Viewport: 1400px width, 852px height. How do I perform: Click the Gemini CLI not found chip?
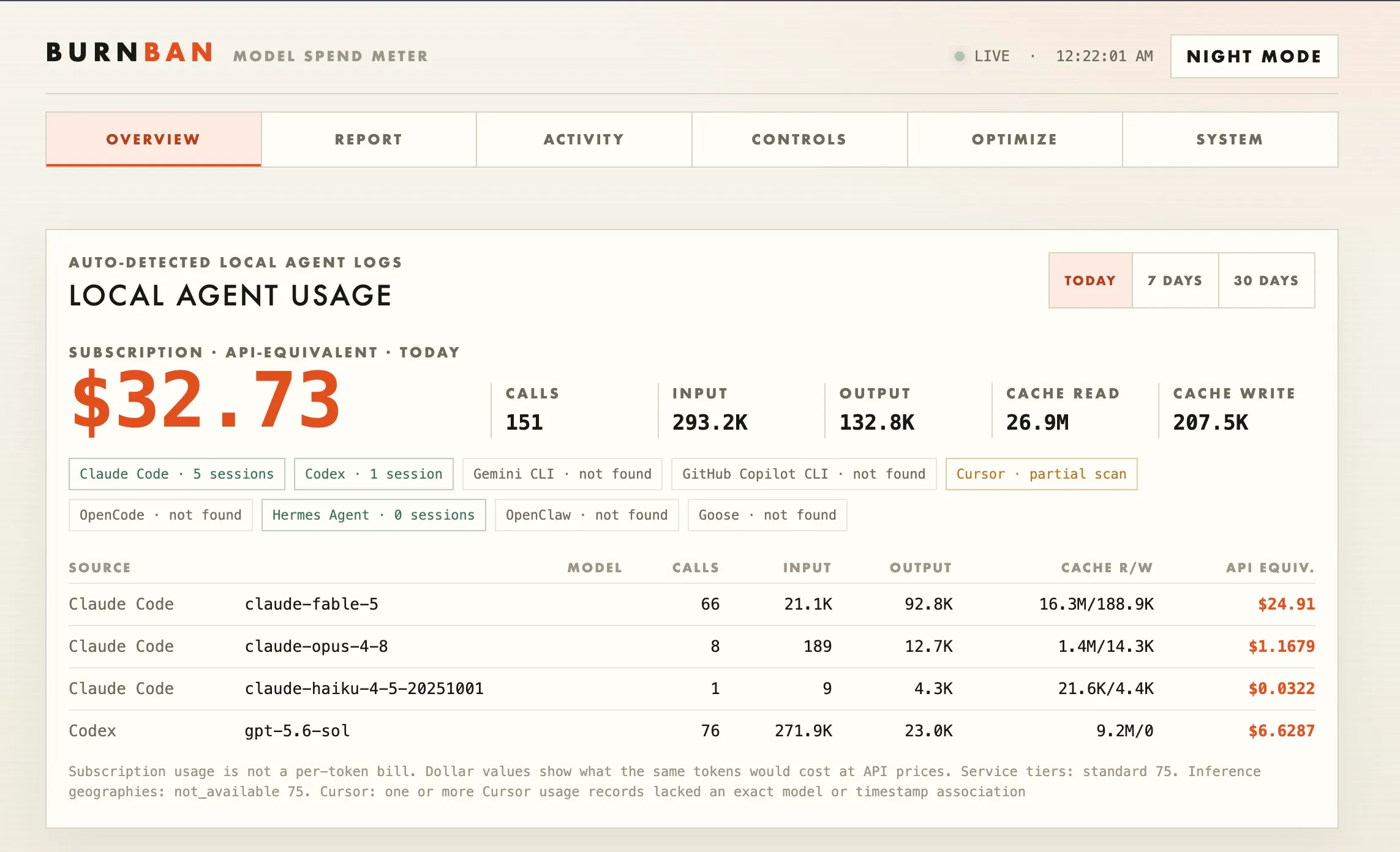pos(562,474)
